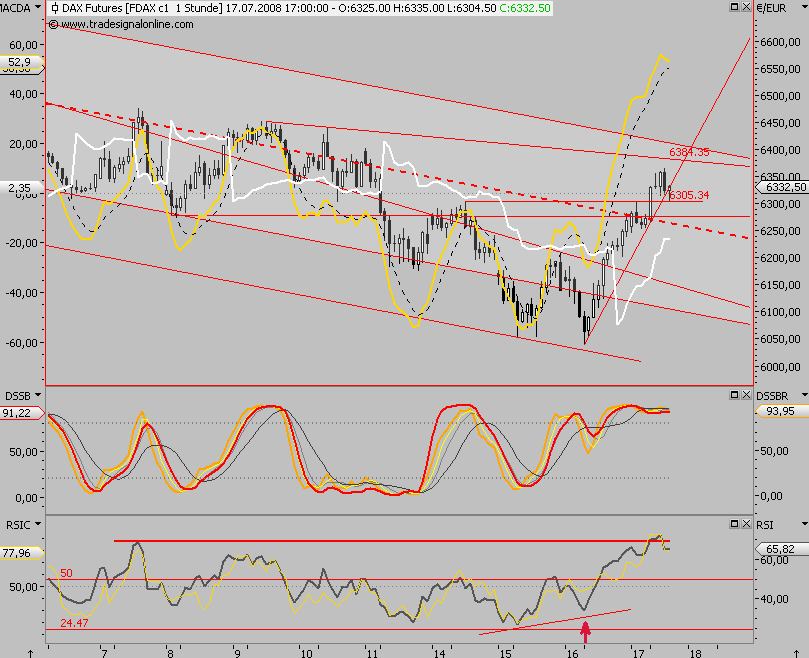Open the DSSBR dropdown arrow at right
The height and width of the screenshot is (658, 809).
(x=804, y=395)
